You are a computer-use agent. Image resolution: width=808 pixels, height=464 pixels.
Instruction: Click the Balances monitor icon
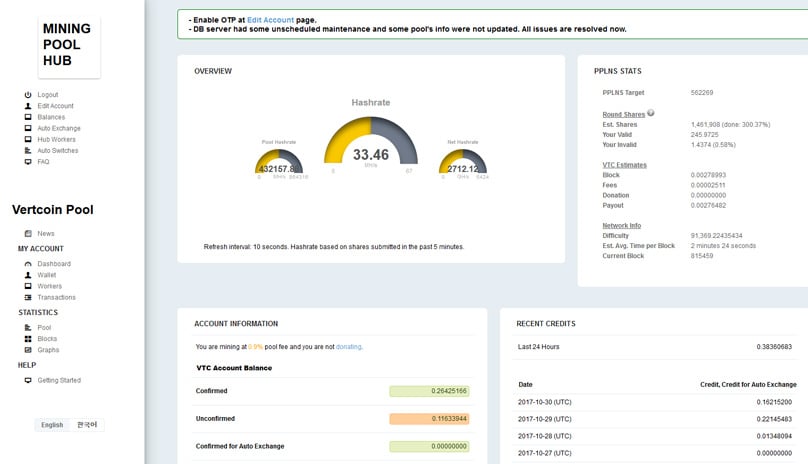tap(28, 117)
